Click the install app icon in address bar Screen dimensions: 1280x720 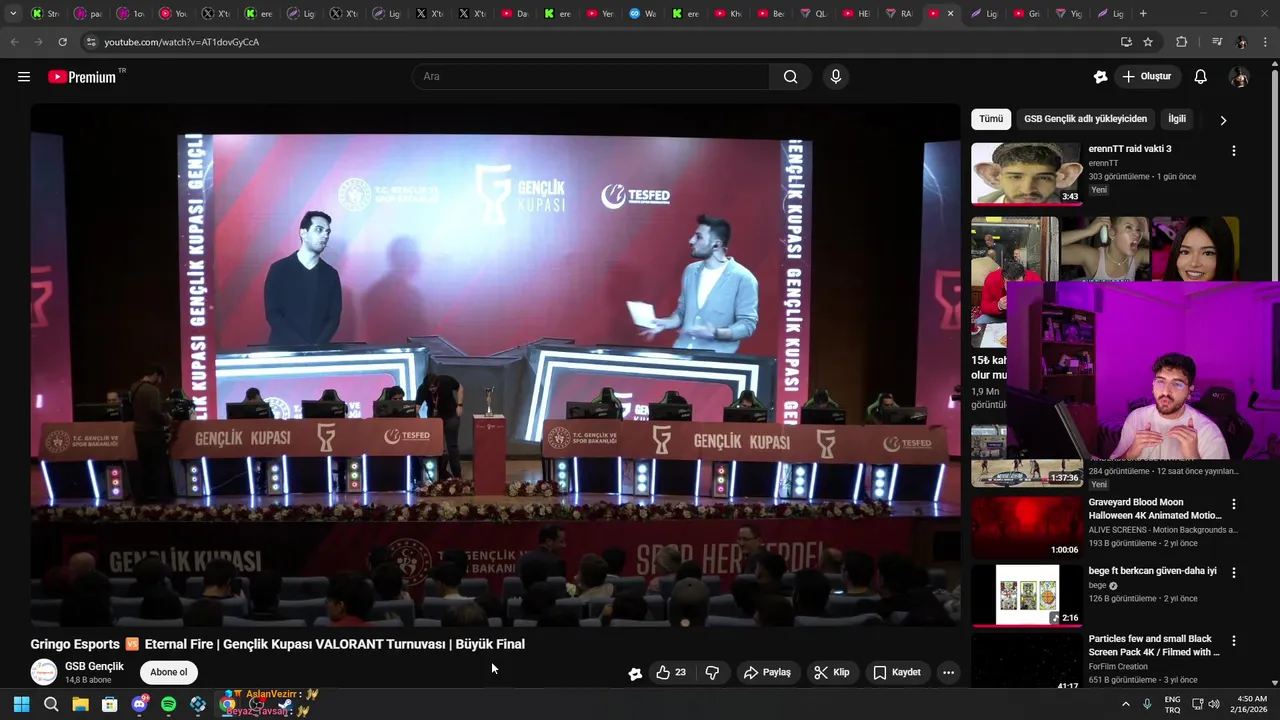(1126, 42)
